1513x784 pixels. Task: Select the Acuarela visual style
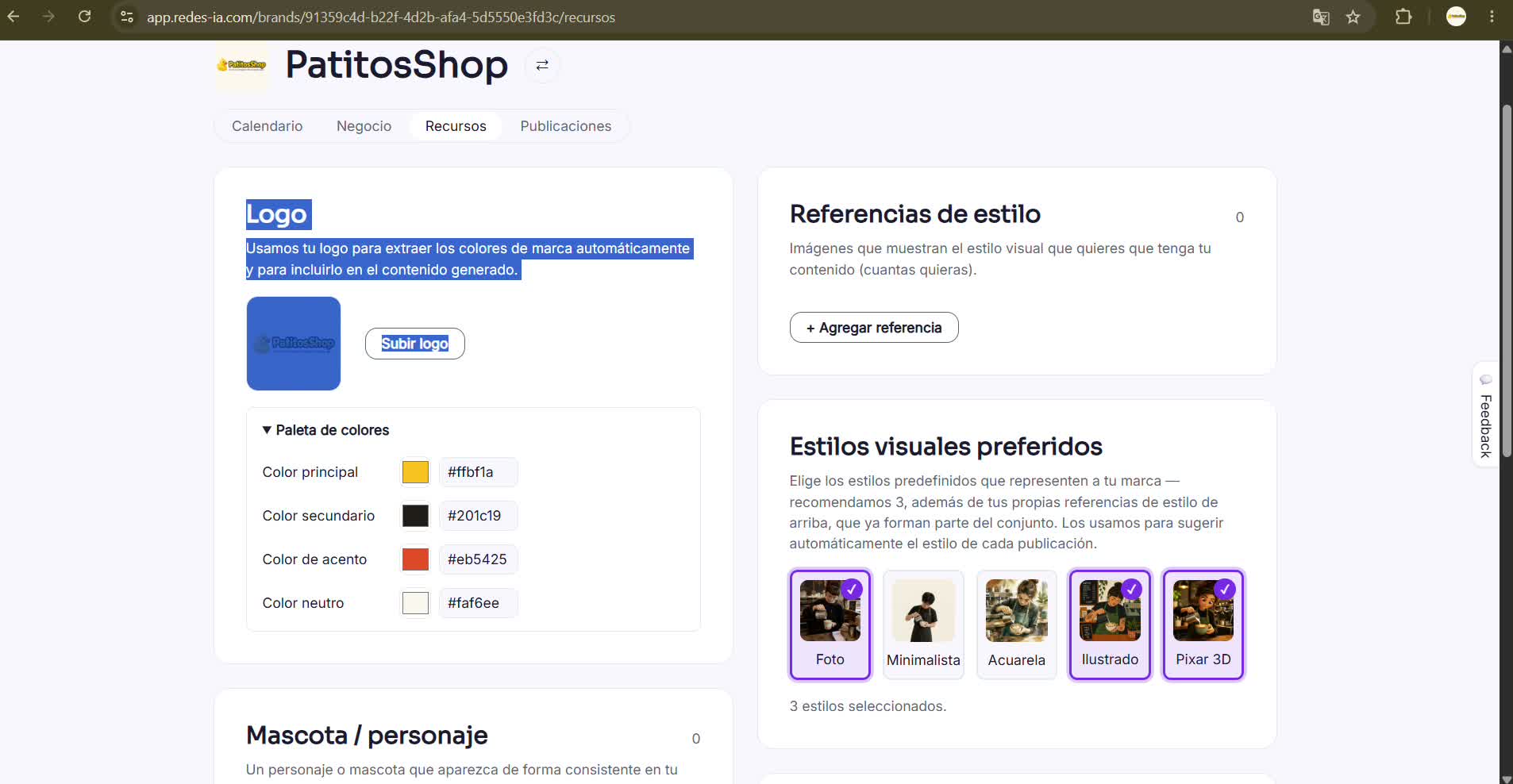(1017, 625)
